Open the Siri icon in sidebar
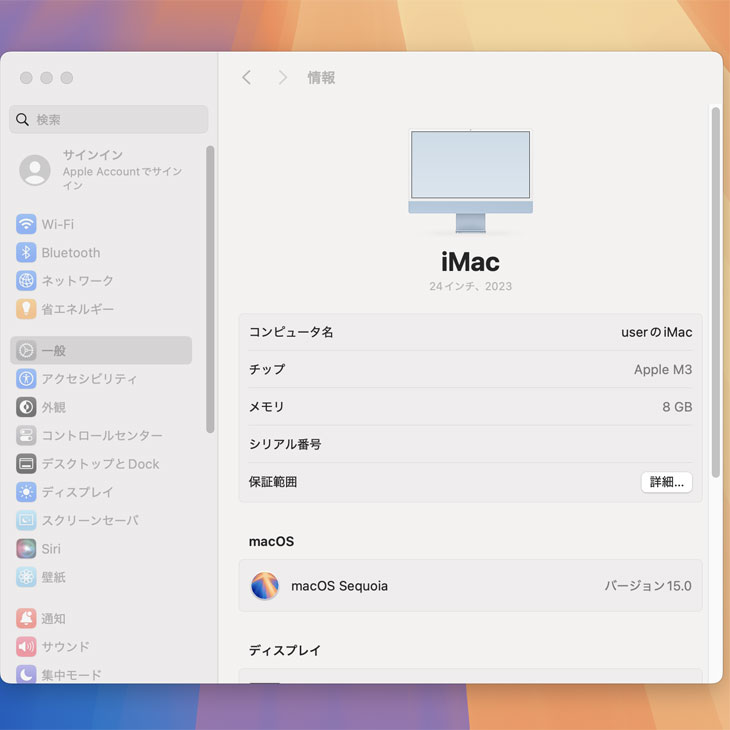 (x=26, y=548)
